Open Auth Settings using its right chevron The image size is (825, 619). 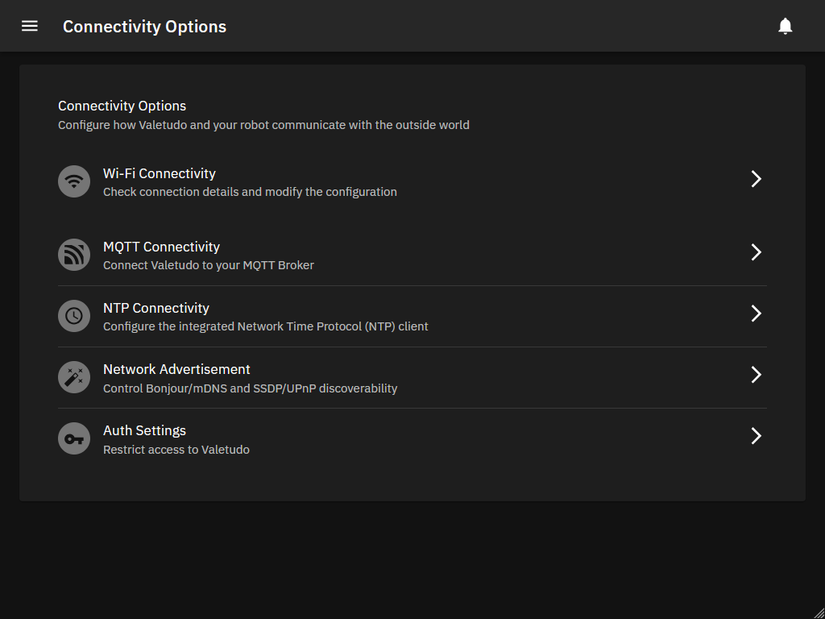pos(756,436)
